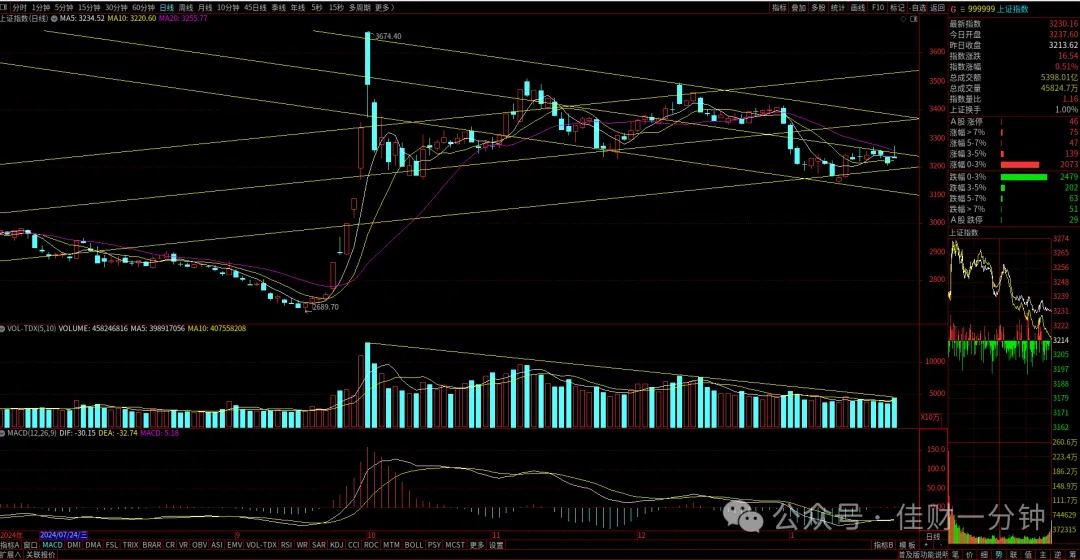The image size is (1080, 560).
Task: Select the EMV indicator tab
Action: [x=235, y=545]
